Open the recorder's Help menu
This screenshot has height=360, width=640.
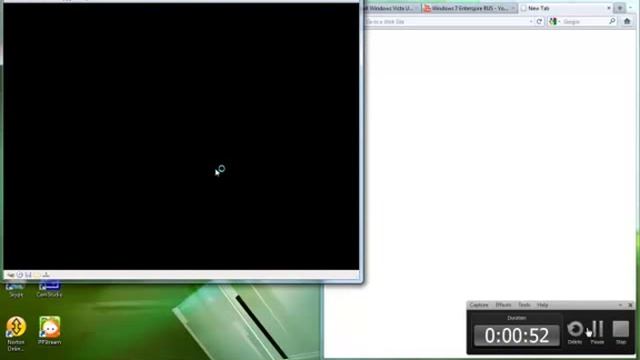pos(542,305)
